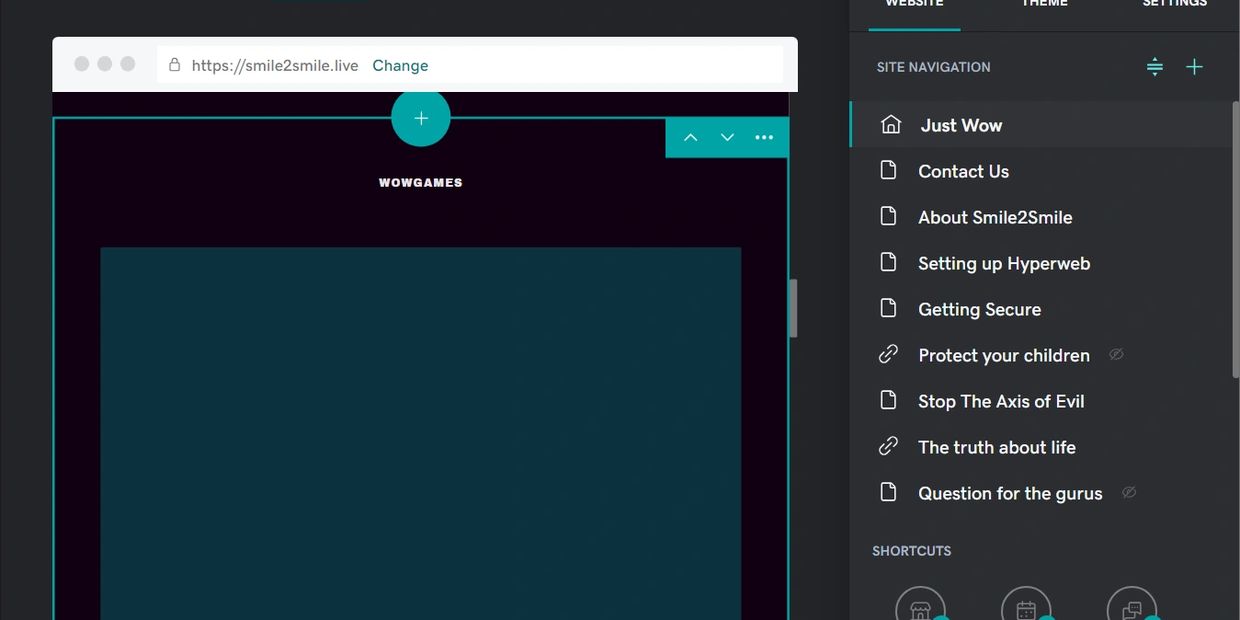Click the home icon beside Just Wow
The height and width of the screenshot is (620, 1240).
[890, 125]
